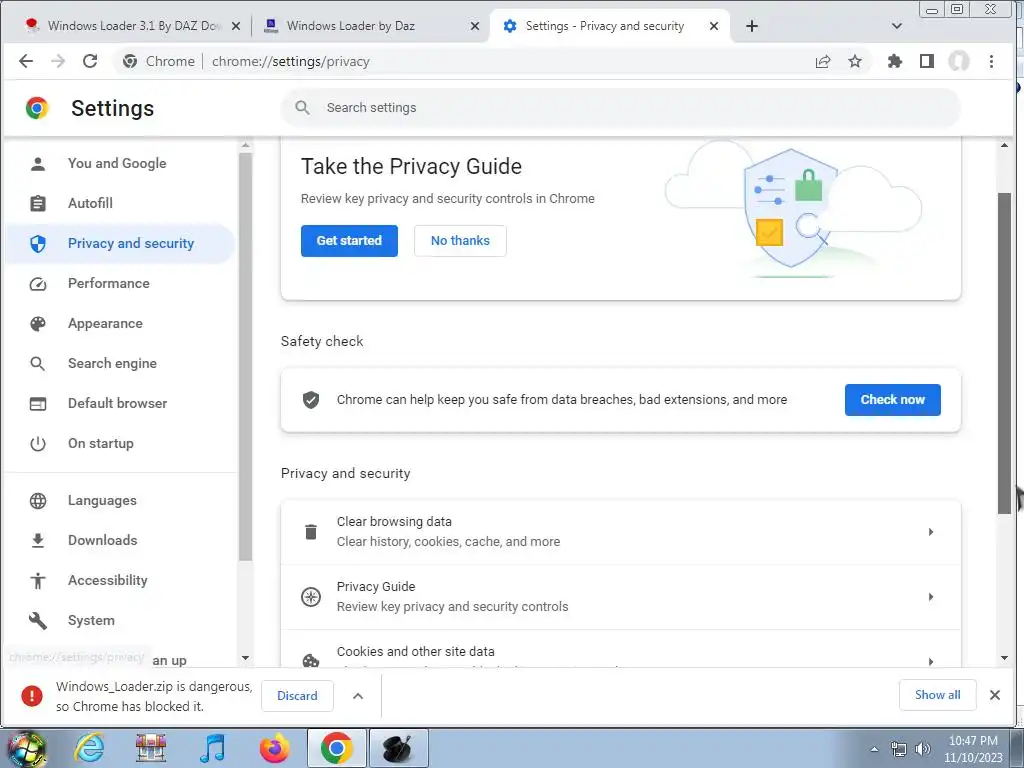Open Accessibility settings
This screenshot has height=768, width=1024.
tap(118, 581)
